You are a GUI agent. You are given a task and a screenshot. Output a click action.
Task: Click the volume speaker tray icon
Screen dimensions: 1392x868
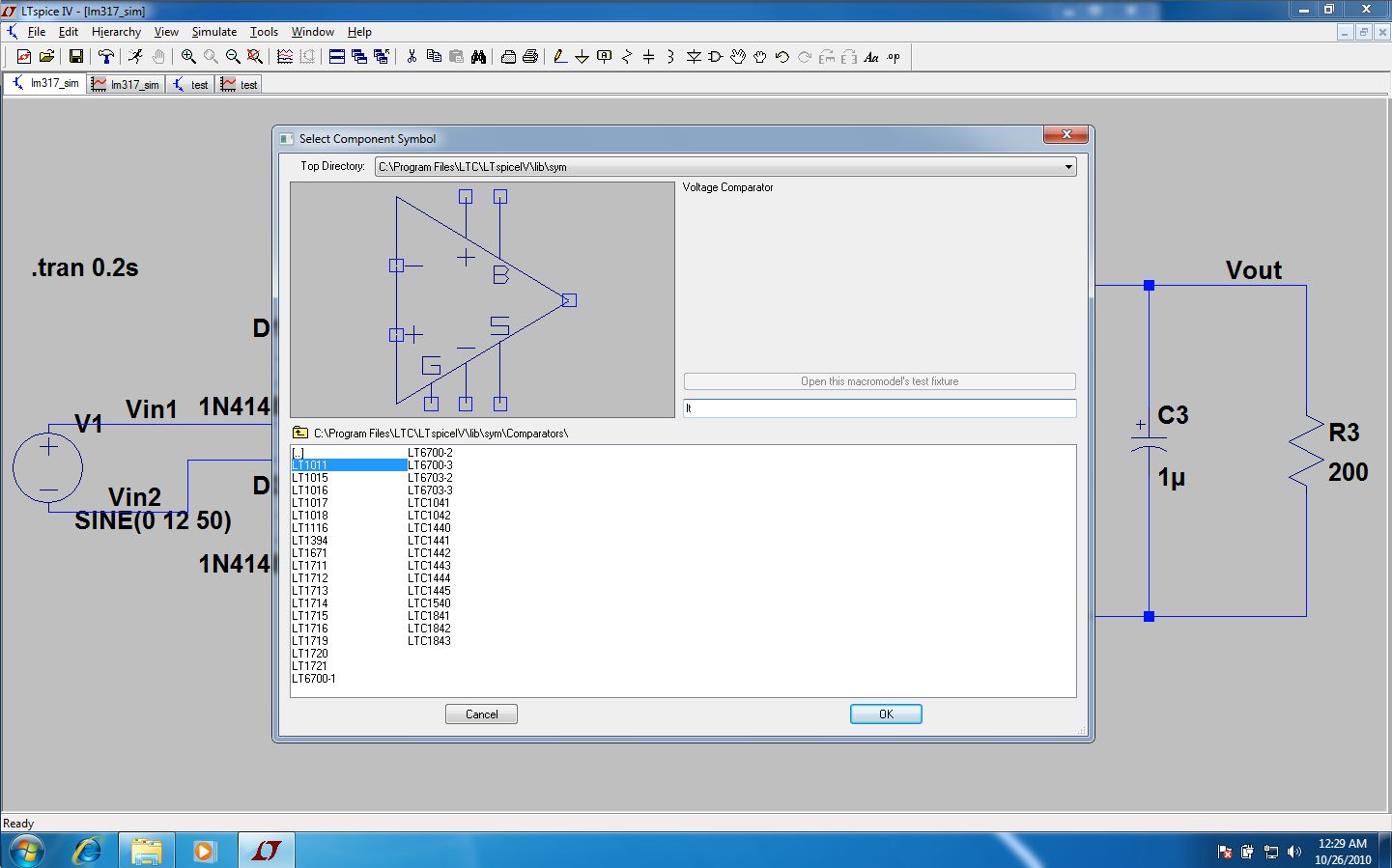pos(1294,852)
